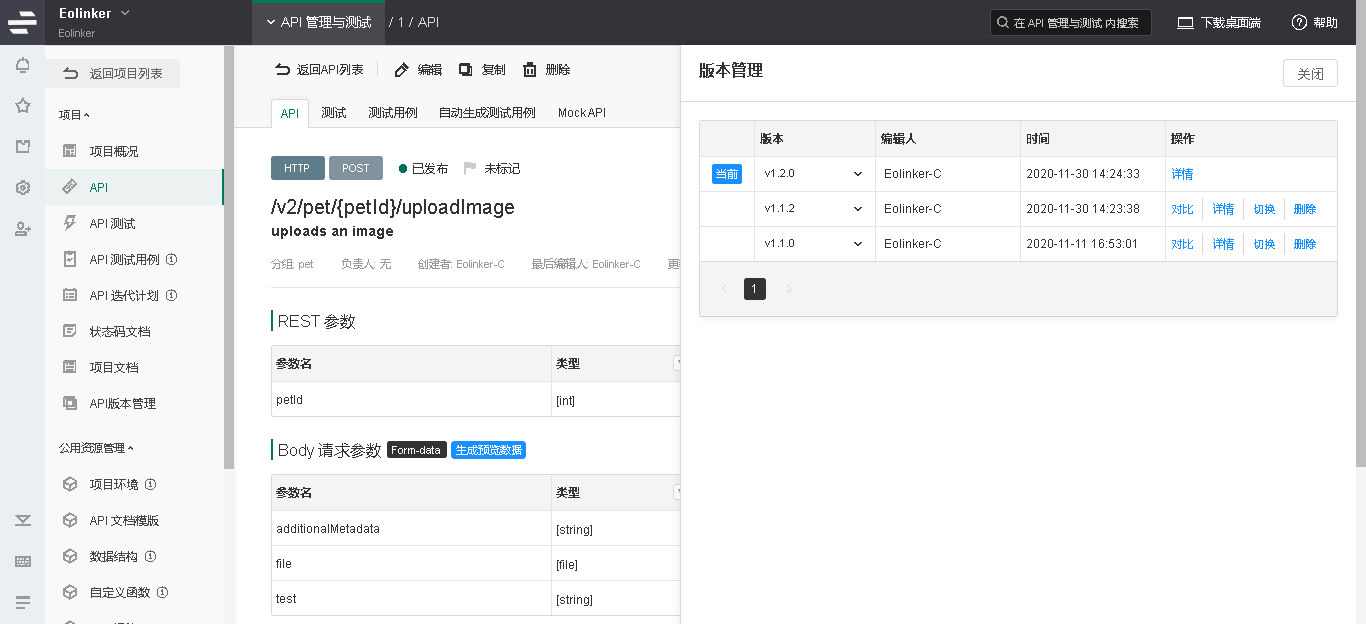Click the keyboard icon in left rail
This screenshot has height=624, width=1366.
pos(22,561)
